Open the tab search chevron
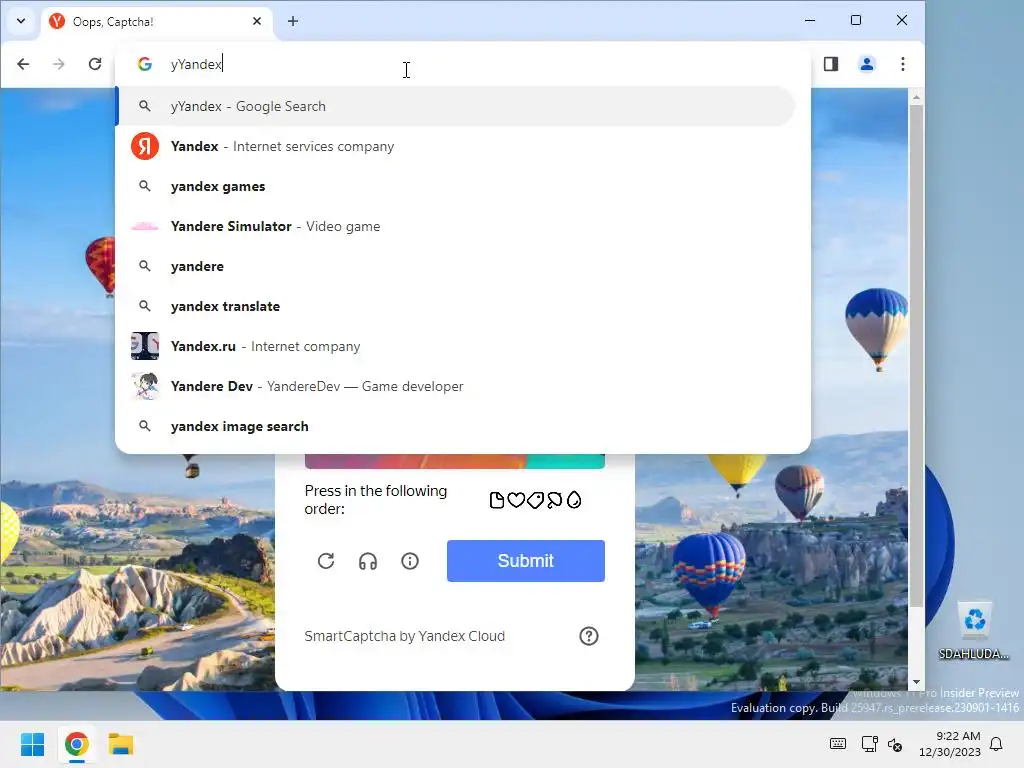This screenshot has width=1024, height=768. click(21, 21)
